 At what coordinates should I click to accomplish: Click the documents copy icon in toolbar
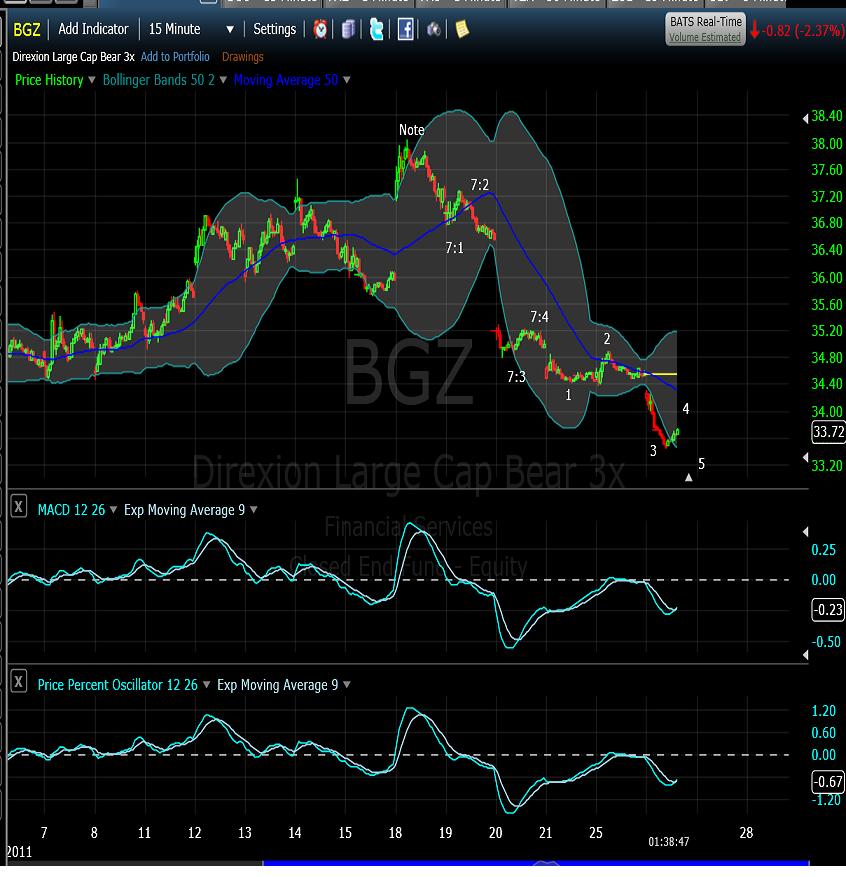click(x=348, y=29)
